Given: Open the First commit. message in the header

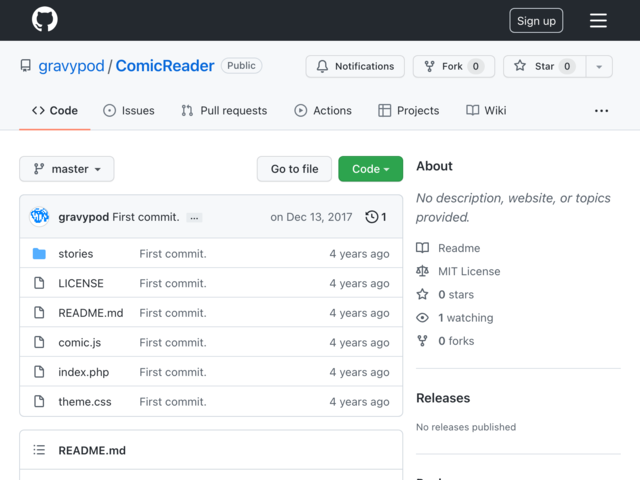Looking at the screenshot, I should click(x=146, y=217).
